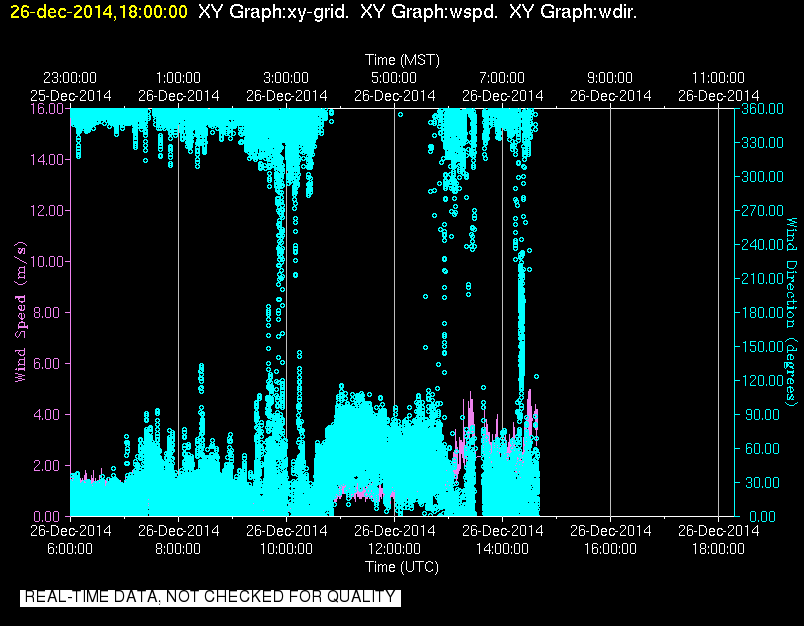Click the "180.00" wind direction value
804x626 pixels.
pyautogui.click(x=762, y=313)
